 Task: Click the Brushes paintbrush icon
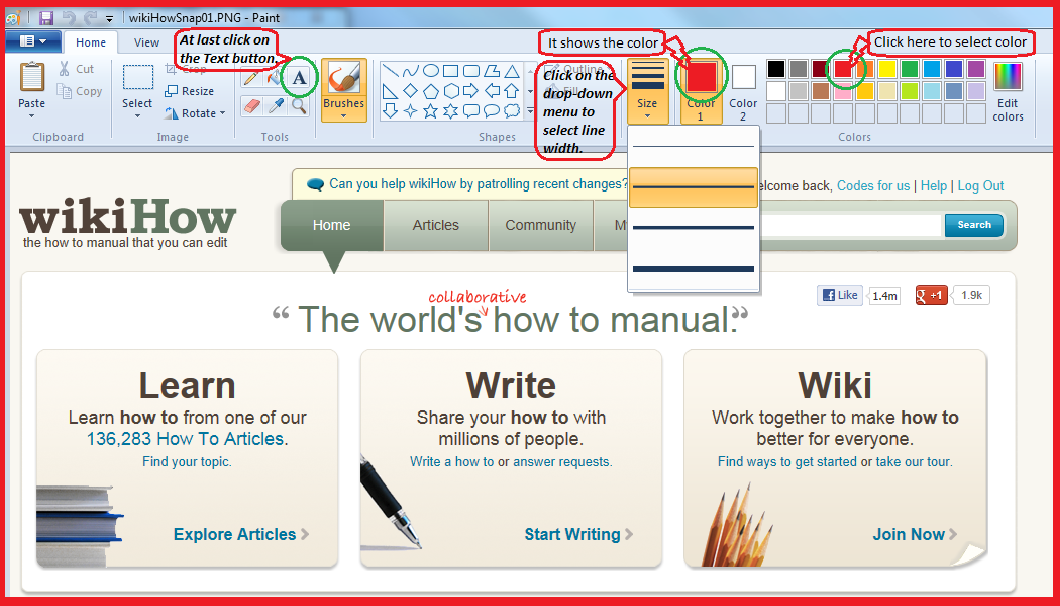point(343,78)
